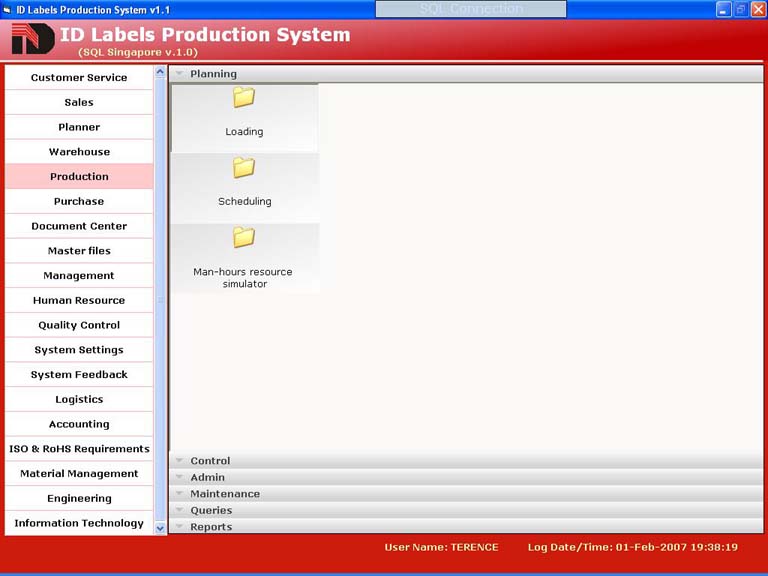Screen dimensions: 768x576
Task: Expand the Reports section
Action: tap(211, 527)
